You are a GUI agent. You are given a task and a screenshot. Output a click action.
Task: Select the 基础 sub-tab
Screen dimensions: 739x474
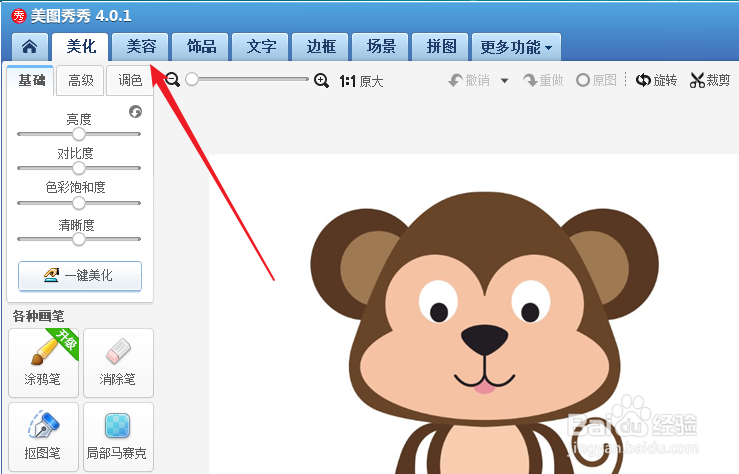(31, 81)
